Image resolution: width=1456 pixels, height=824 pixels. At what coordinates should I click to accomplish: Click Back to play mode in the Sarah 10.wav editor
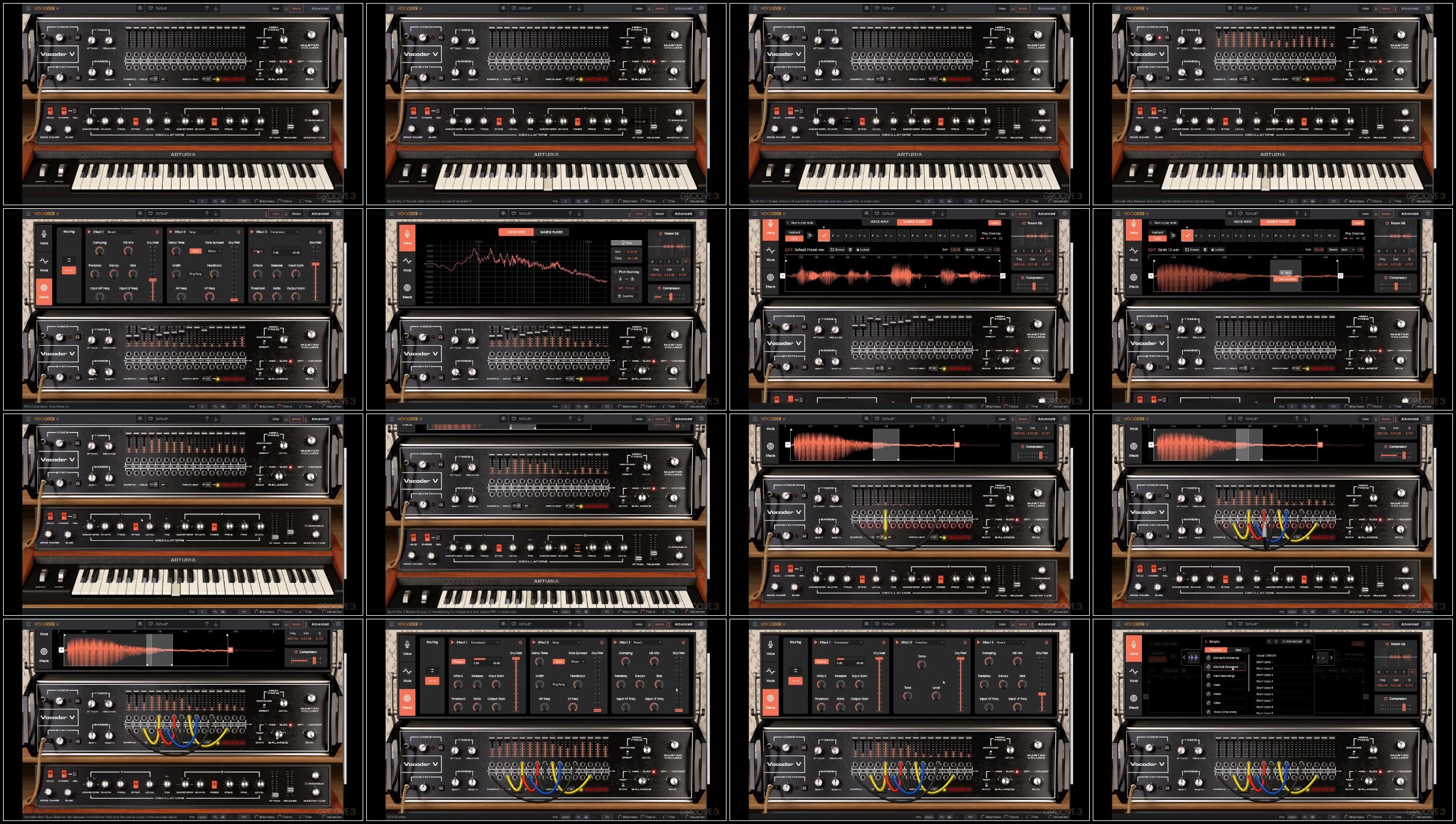tap(1164, 223)
